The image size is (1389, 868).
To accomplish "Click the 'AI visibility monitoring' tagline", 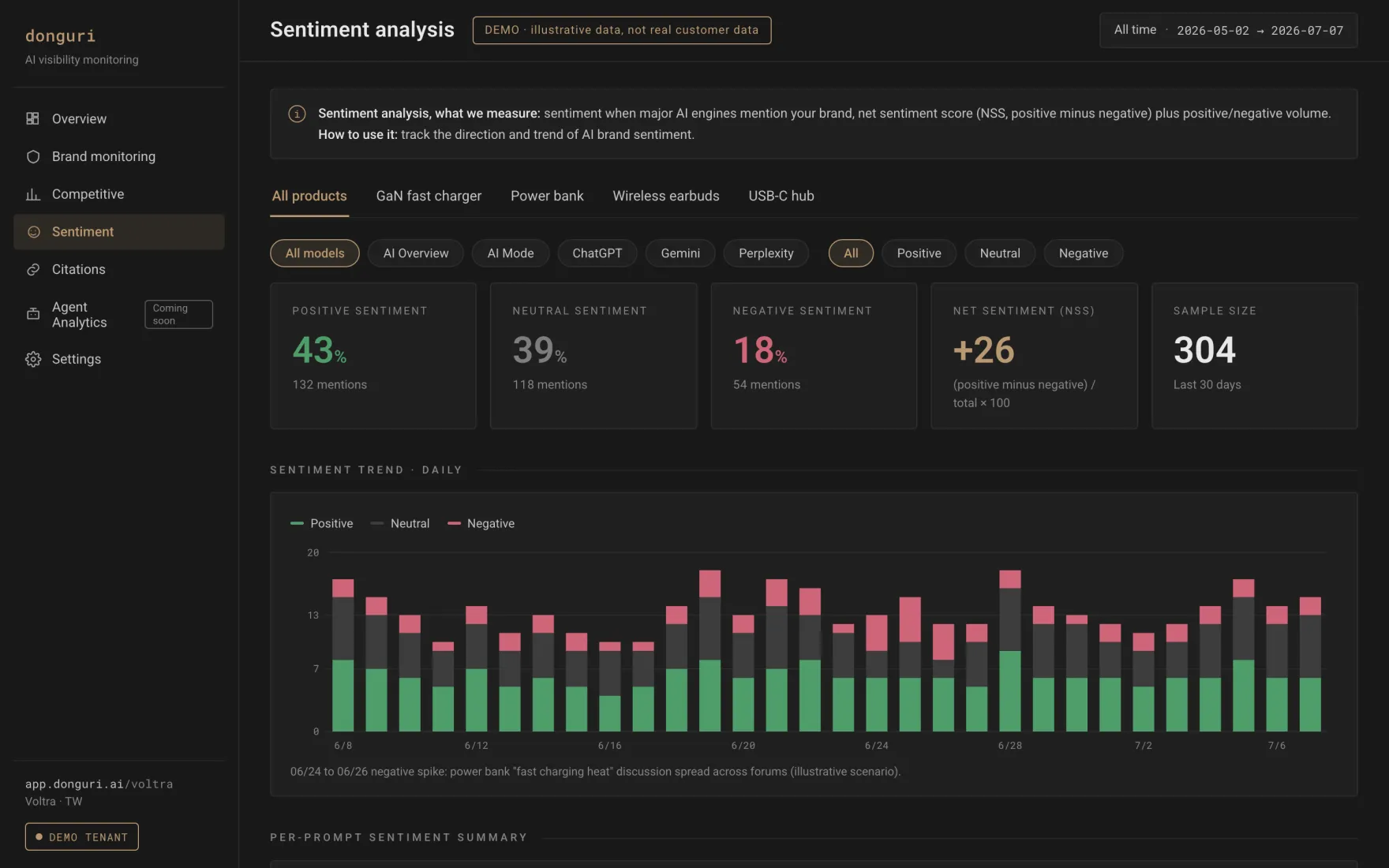I will (81, 60).
